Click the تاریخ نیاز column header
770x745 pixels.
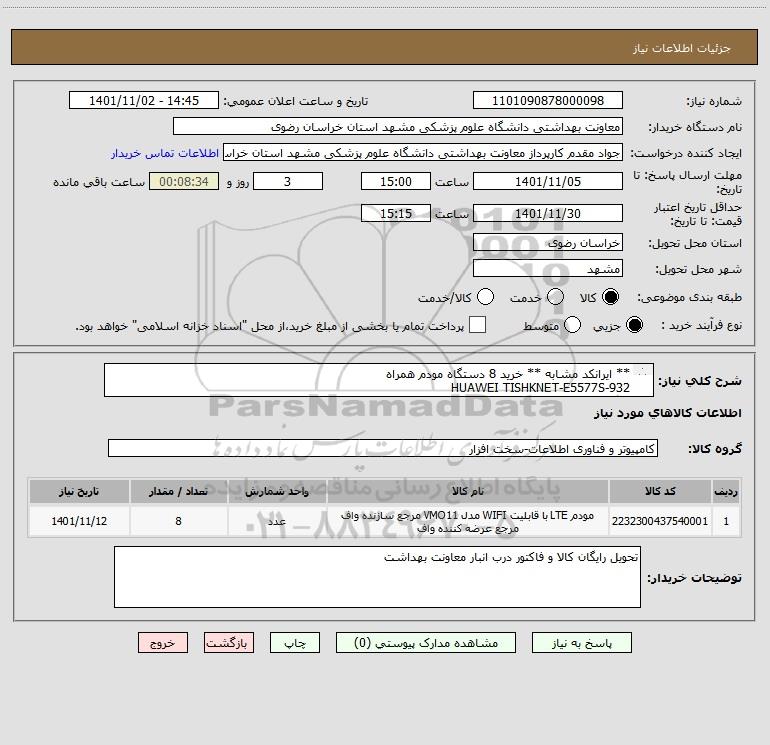(79, 492)
